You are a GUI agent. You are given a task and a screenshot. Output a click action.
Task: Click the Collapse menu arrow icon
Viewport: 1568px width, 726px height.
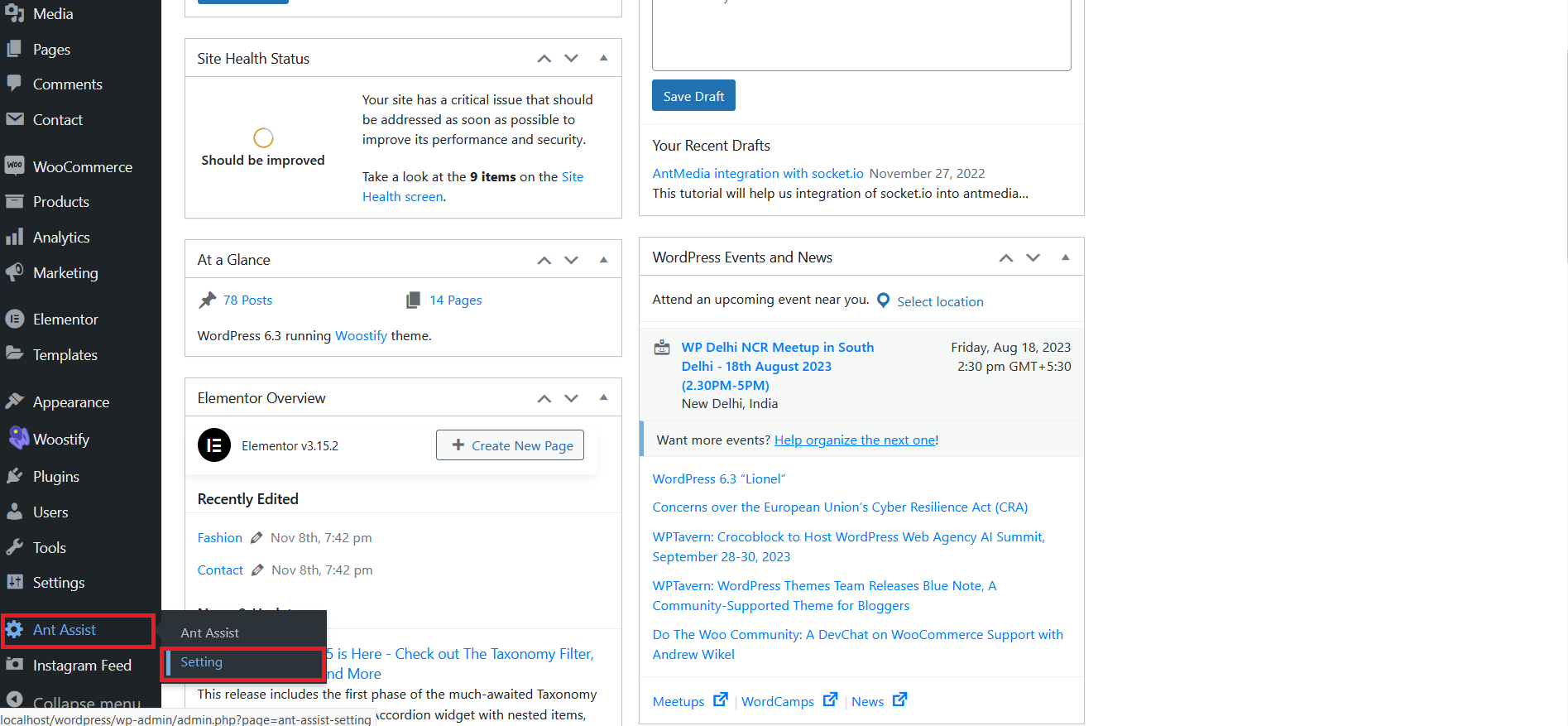point(14,700)
